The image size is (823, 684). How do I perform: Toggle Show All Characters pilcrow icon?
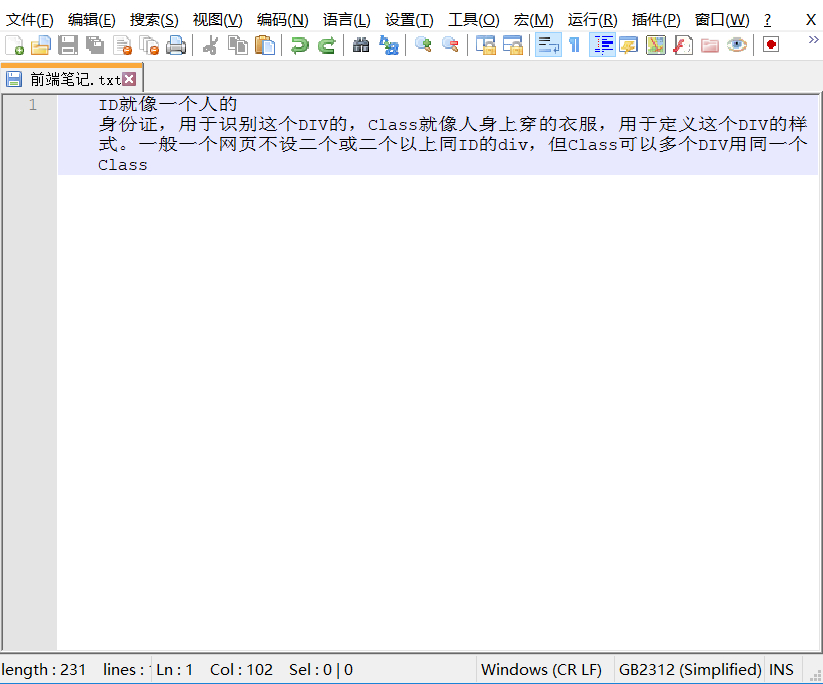[575, 45]
